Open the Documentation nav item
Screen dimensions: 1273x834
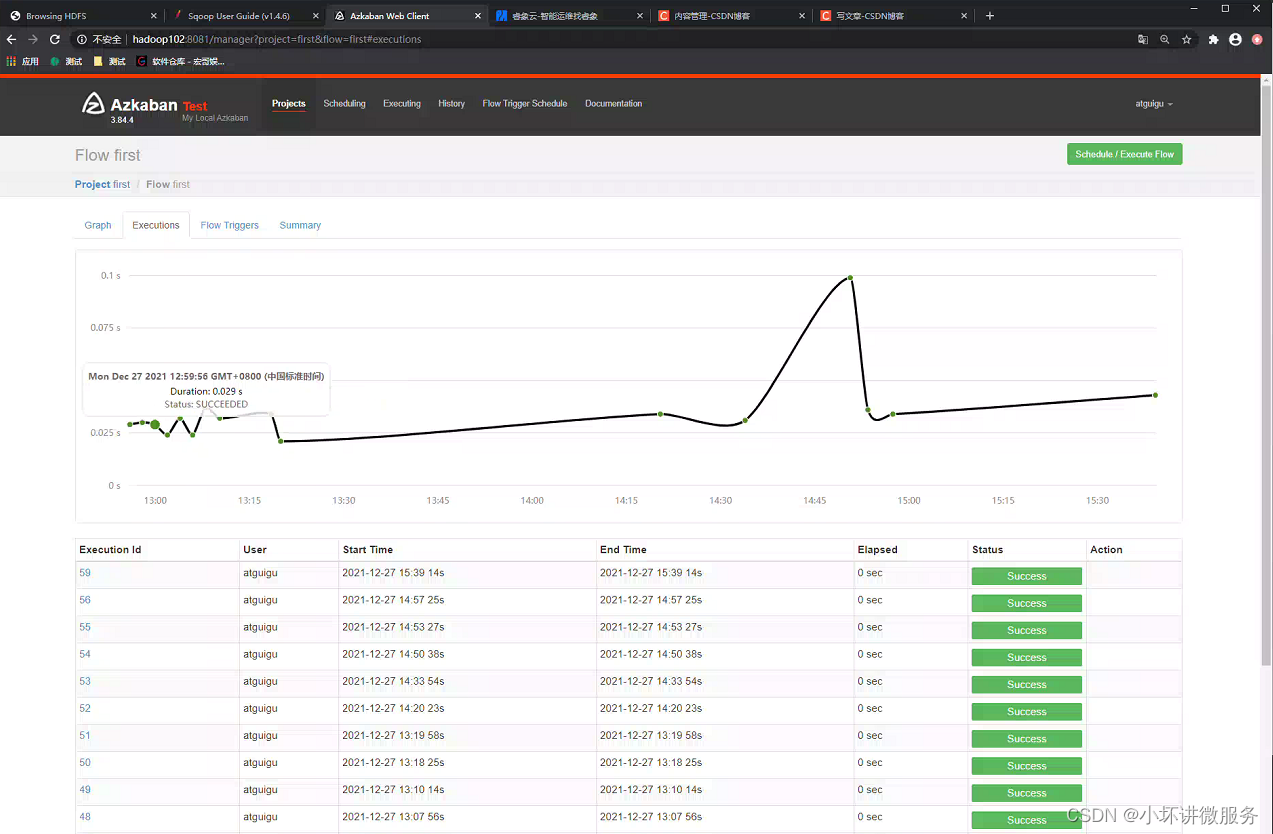(x=614, y=104)
